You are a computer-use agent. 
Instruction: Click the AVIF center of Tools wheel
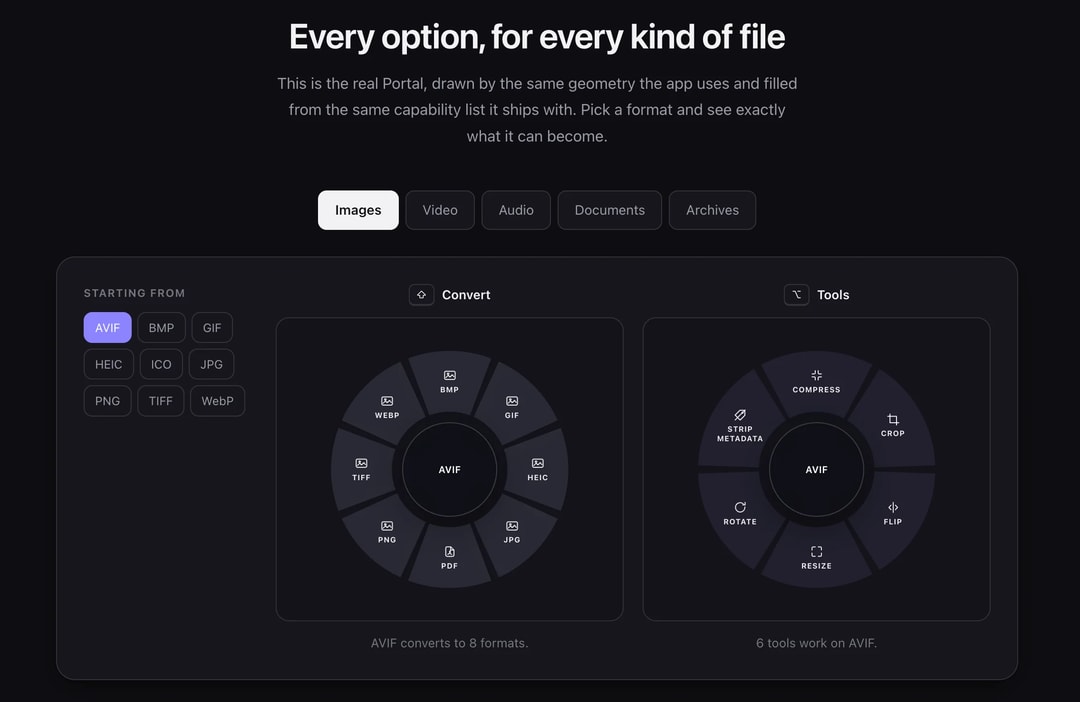pos(816,469)
